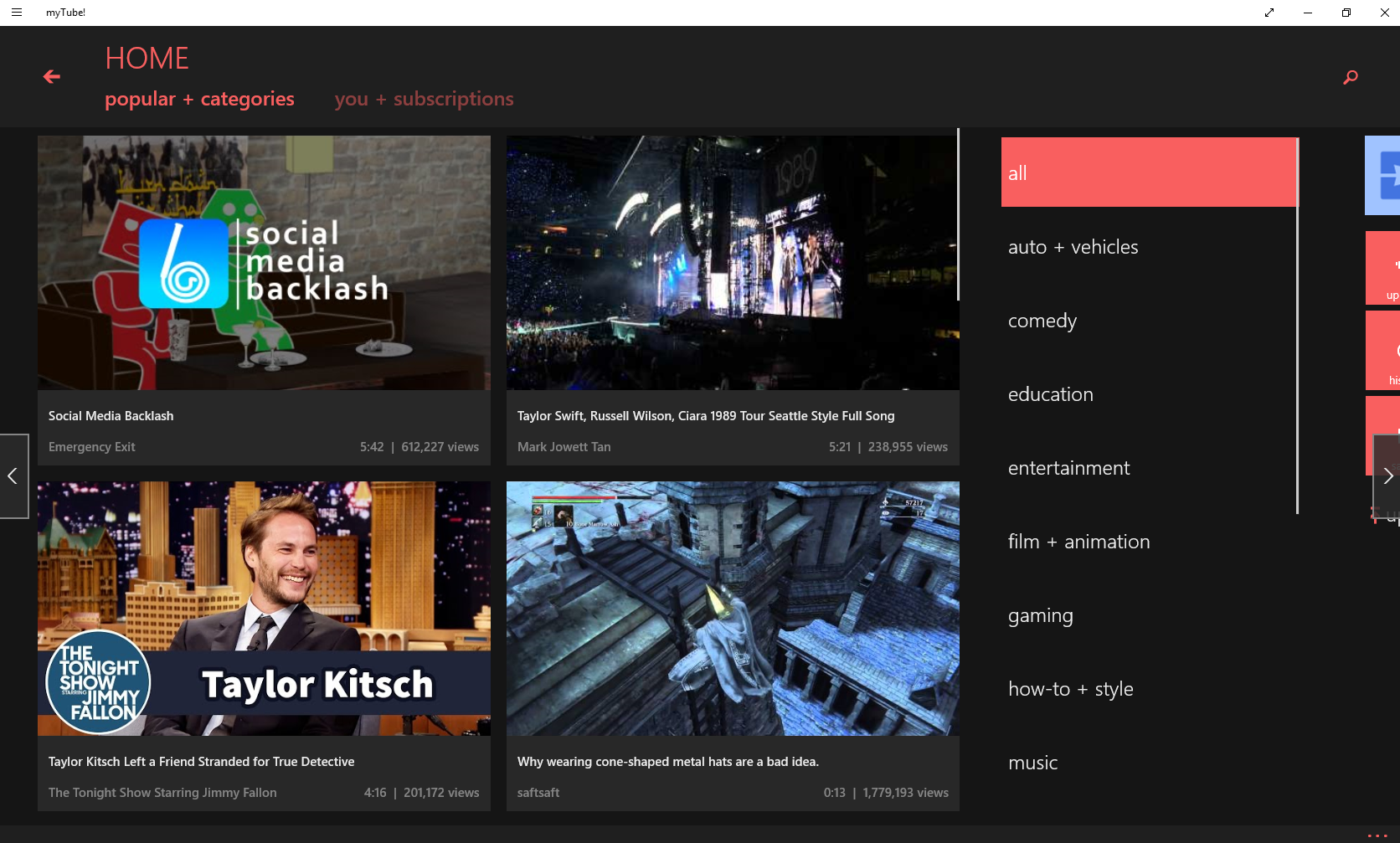
Task: Open search with the magnifier icon
Action: (x=1350, y=77)
